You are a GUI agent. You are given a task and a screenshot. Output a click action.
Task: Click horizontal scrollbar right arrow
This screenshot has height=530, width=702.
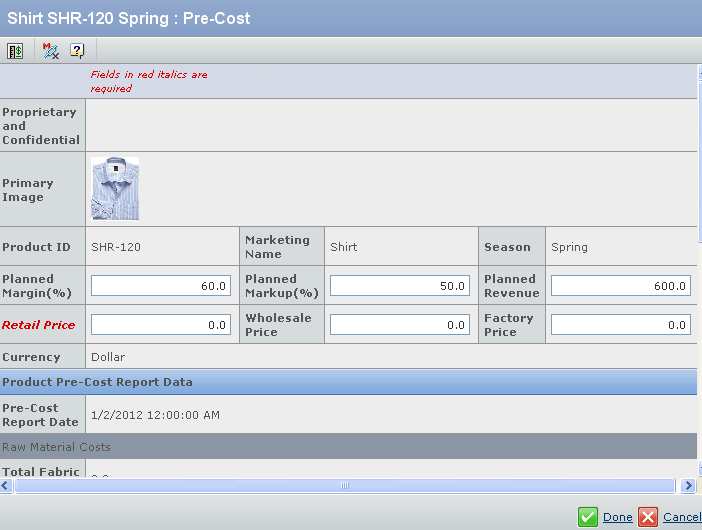pyautogui.click(x=687, y=485)
